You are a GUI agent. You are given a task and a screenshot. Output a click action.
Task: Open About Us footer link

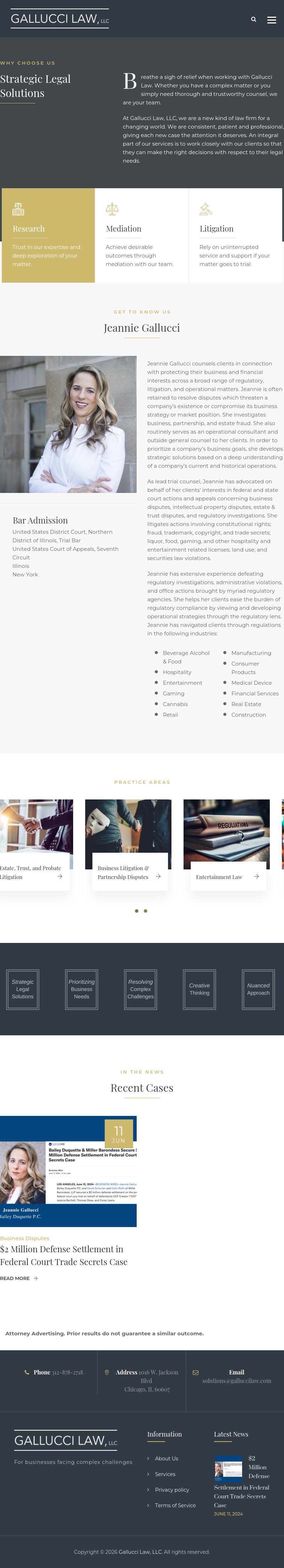(166, 1458)
